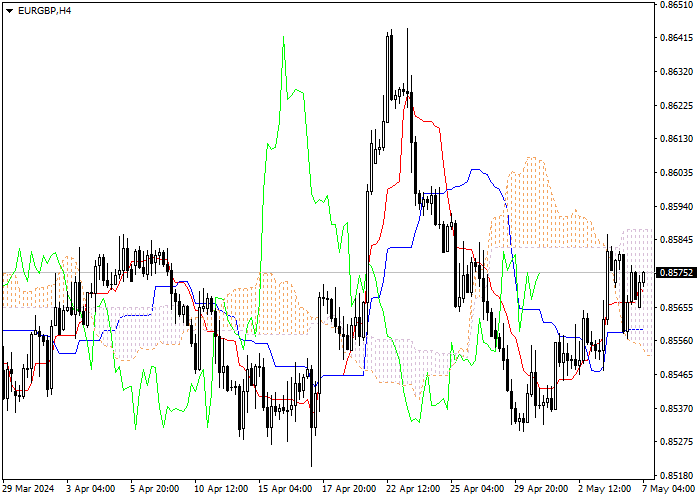Click the 2 May 12:00 time label
700x500 pixels.
point(605,489)
